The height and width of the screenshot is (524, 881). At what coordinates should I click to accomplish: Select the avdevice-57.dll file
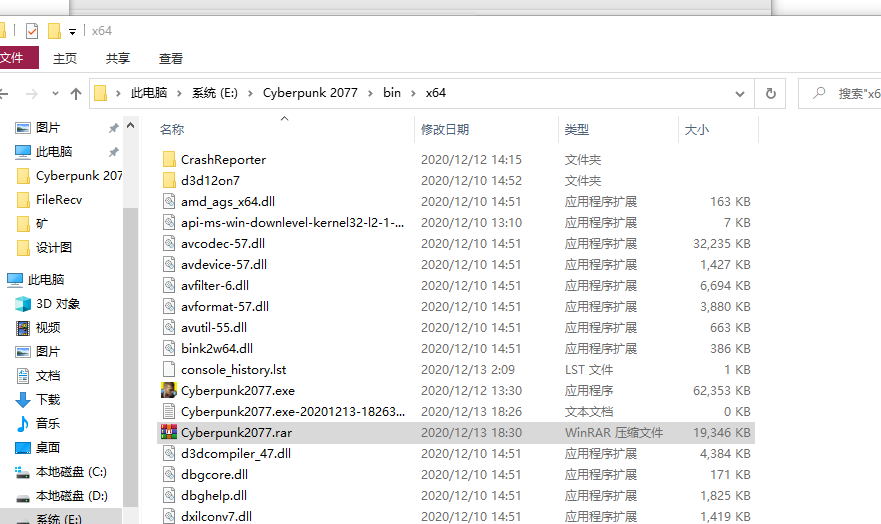click(x=224, y=265)
